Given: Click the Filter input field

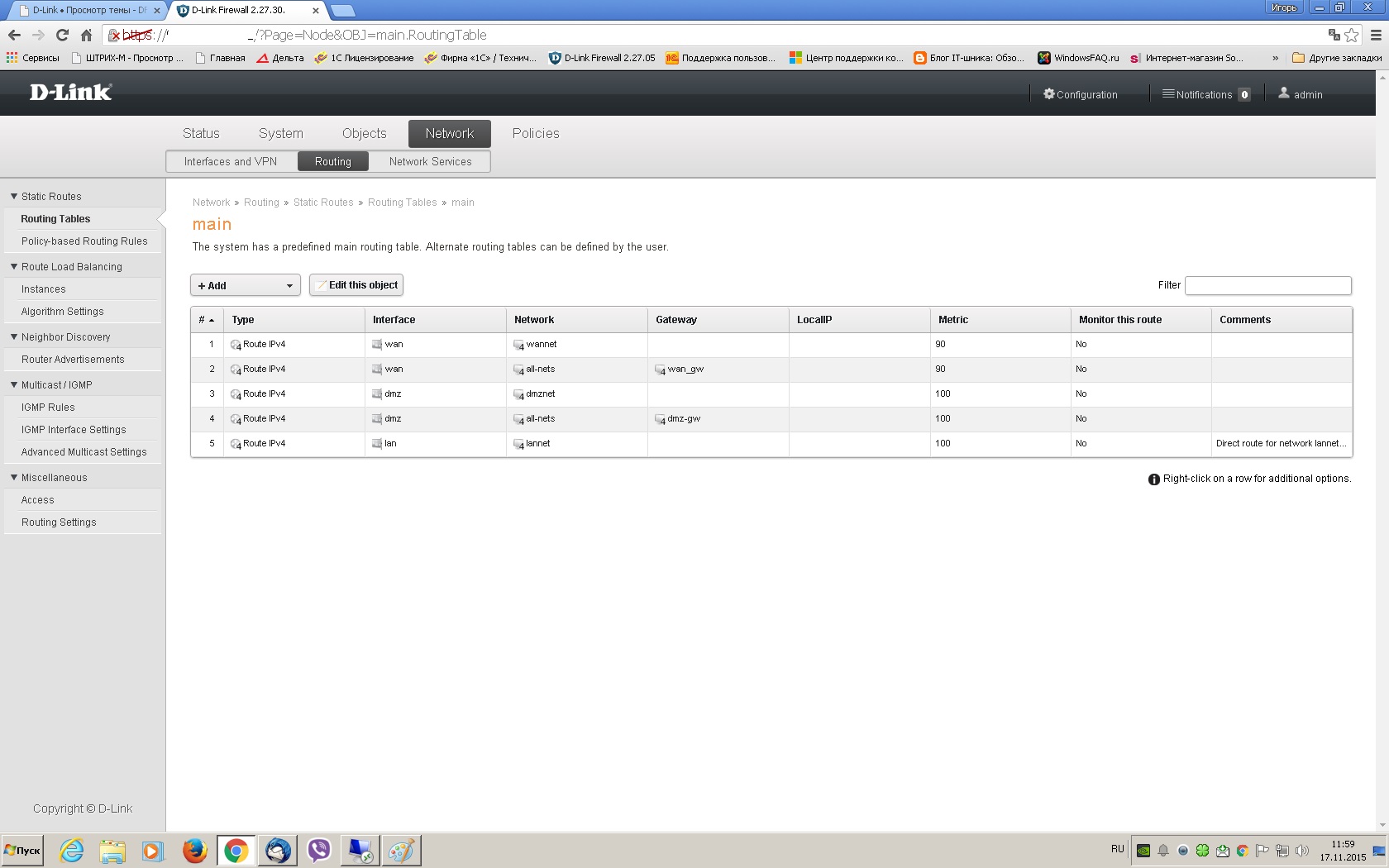Looking at the screenshot, I should pyautogui.click(x=1267, y=285).
